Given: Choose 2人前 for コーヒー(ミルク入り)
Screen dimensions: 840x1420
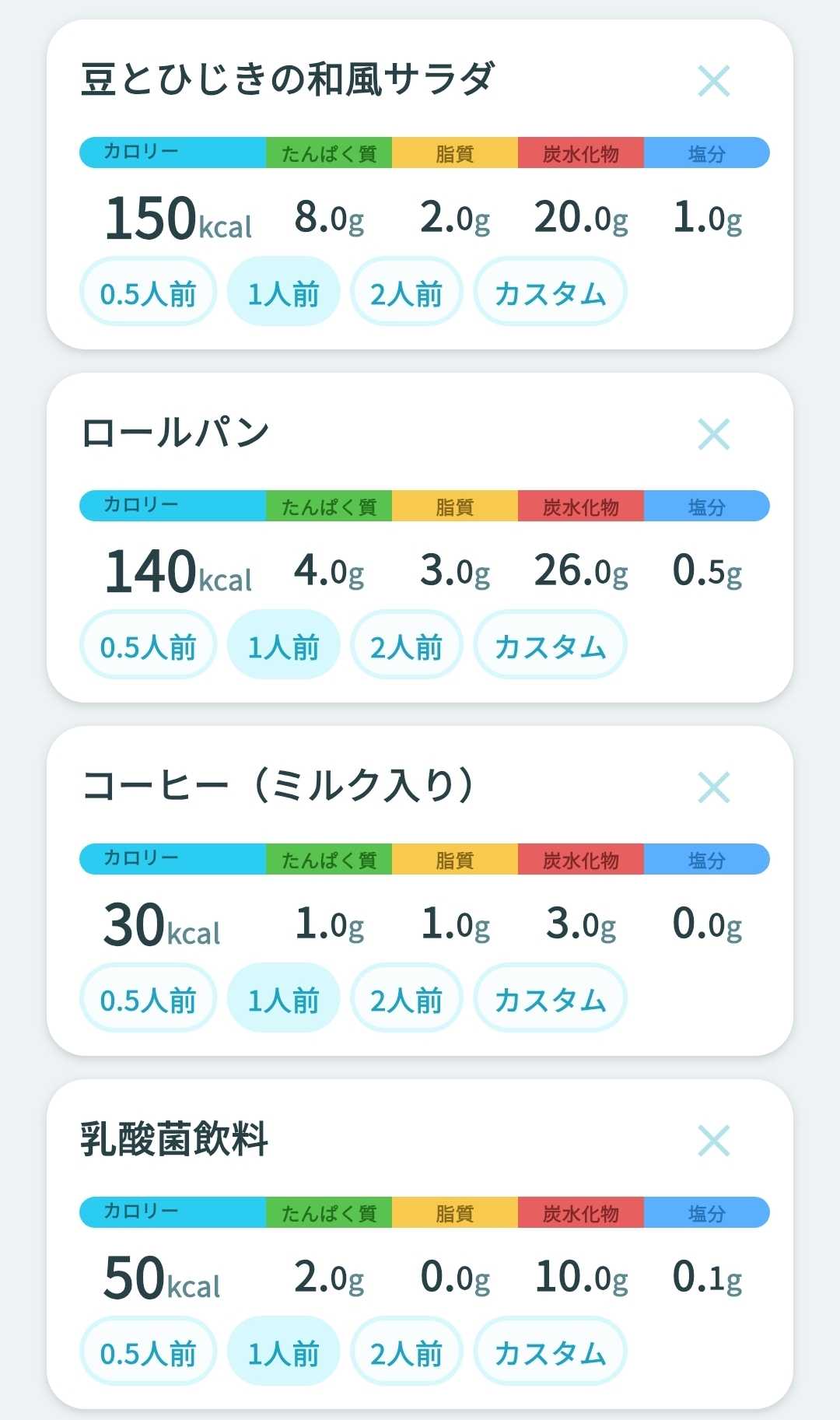Looking at the screenshot, I should (406, 998).
